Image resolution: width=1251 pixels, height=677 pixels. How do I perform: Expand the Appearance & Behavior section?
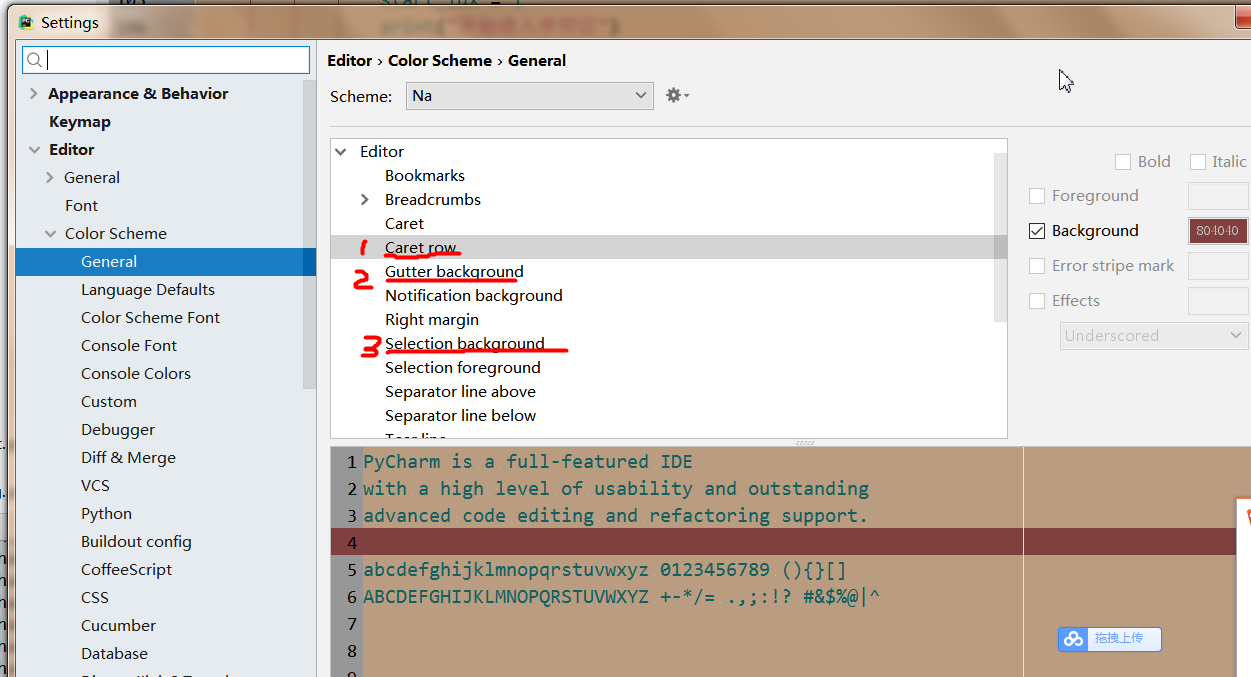(x=35, y=94)
